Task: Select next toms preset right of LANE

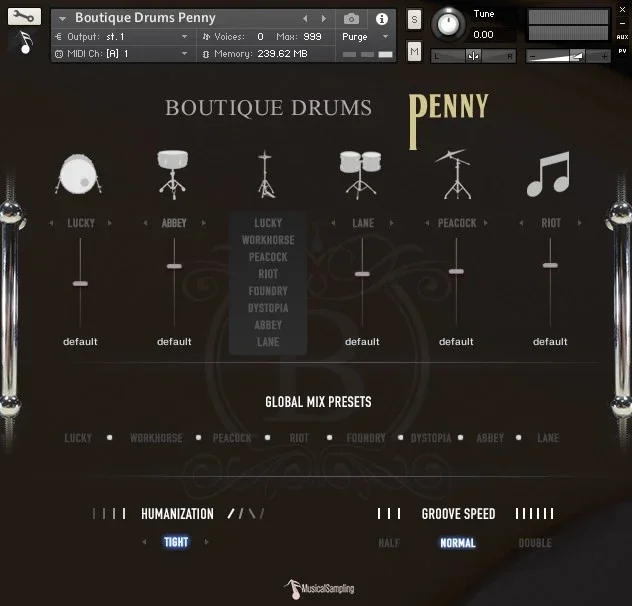Action: click(x=391, y=223)
